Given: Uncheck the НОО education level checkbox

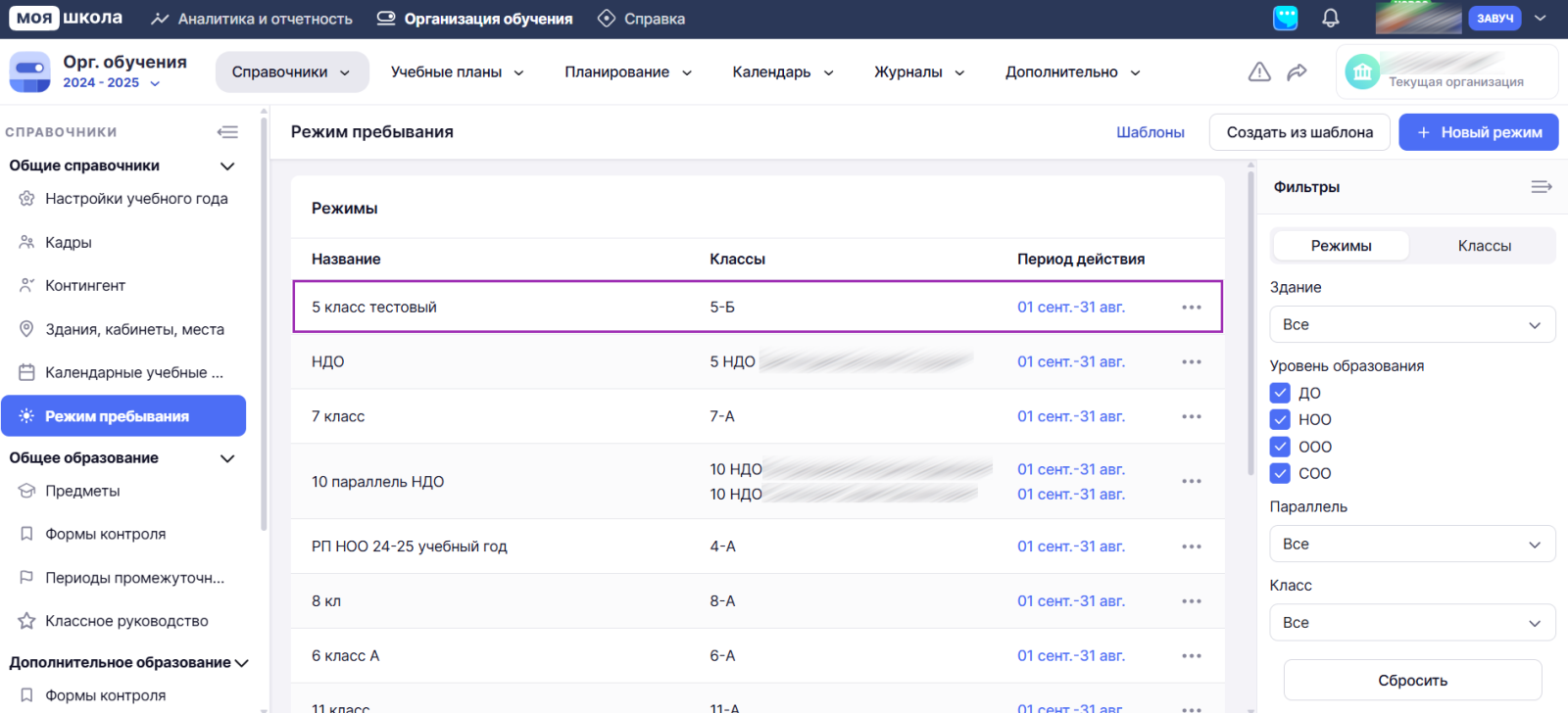Looking at the screenshot, I should [1280, 419].
